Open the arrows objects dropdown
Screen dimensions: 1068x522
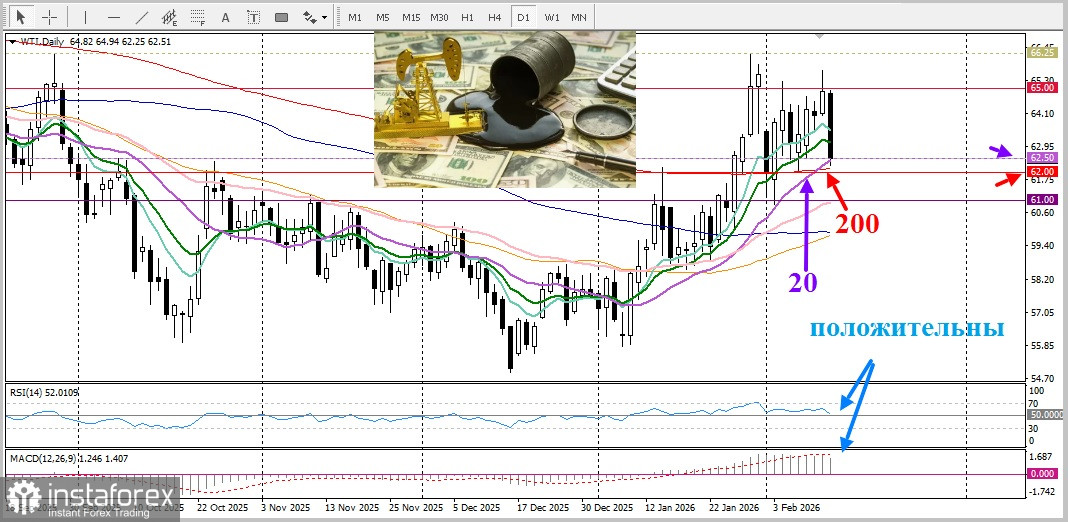click(x=315, y=17)
